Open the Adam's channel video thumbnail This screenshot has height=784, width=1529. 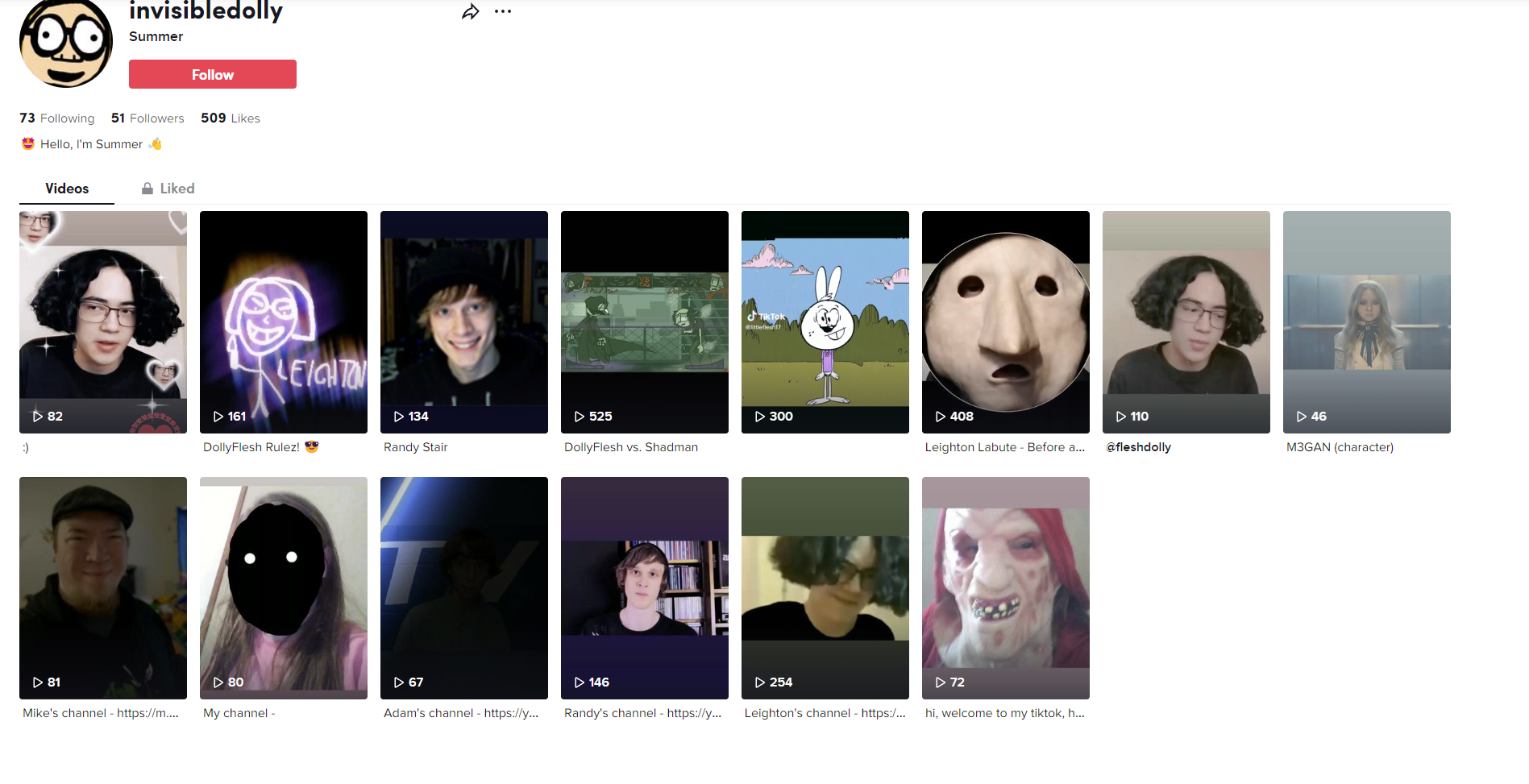click(464, 588)
